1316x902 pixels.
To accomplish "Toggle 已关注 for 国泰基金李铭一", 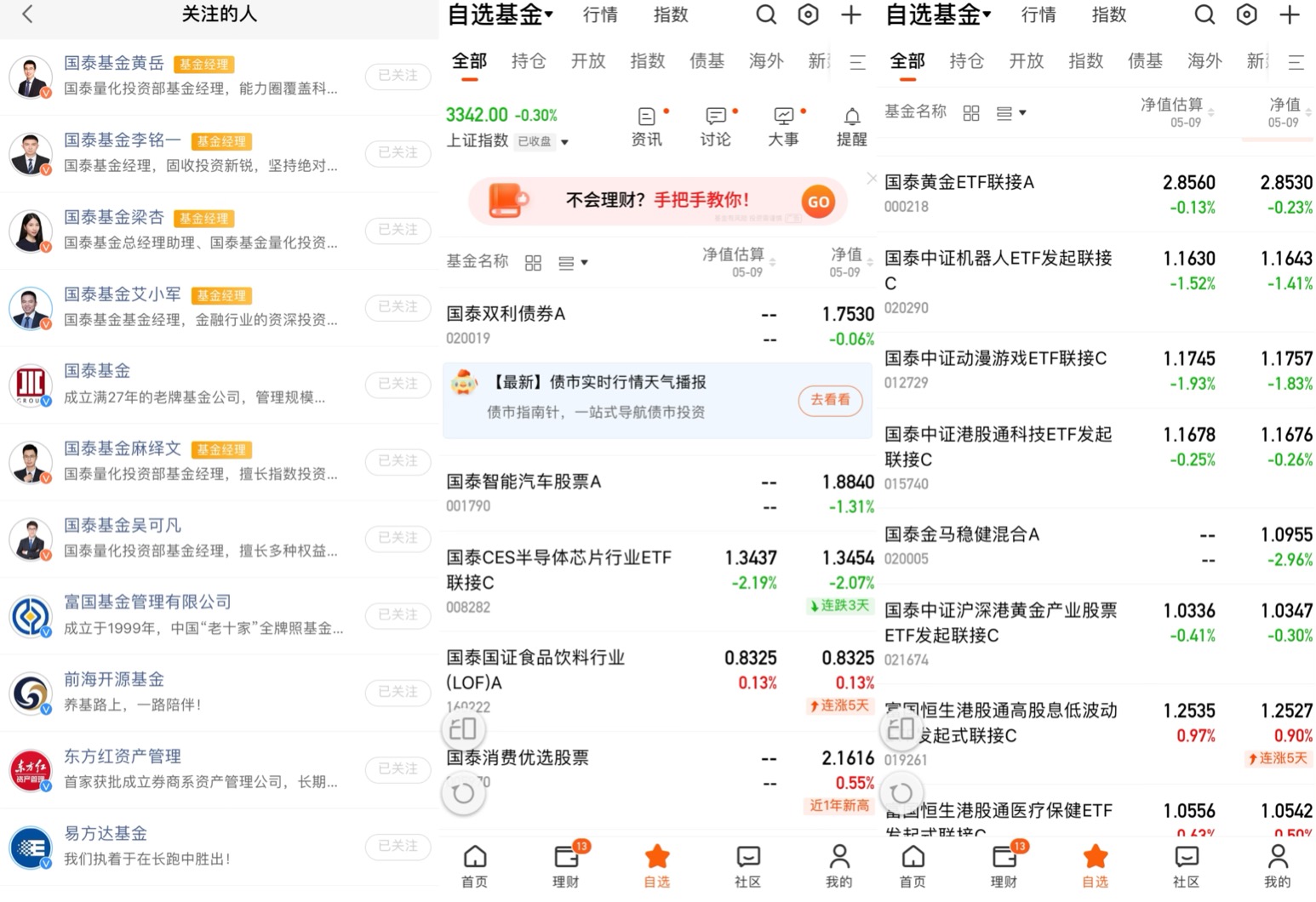I will click(x=398, y=152).
